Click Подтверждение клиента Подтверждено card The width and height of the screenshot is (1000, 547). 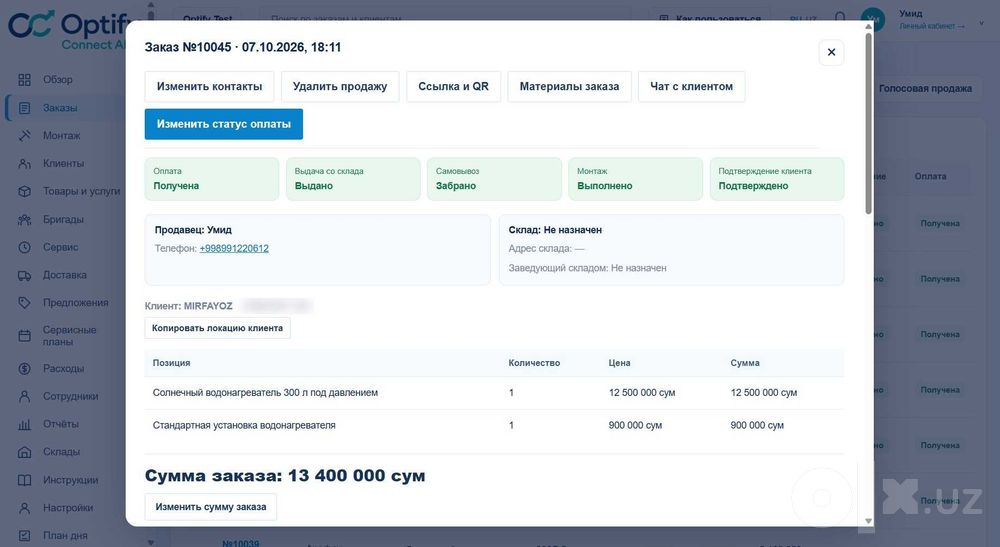pyautogui.click(x=777, y=179)
